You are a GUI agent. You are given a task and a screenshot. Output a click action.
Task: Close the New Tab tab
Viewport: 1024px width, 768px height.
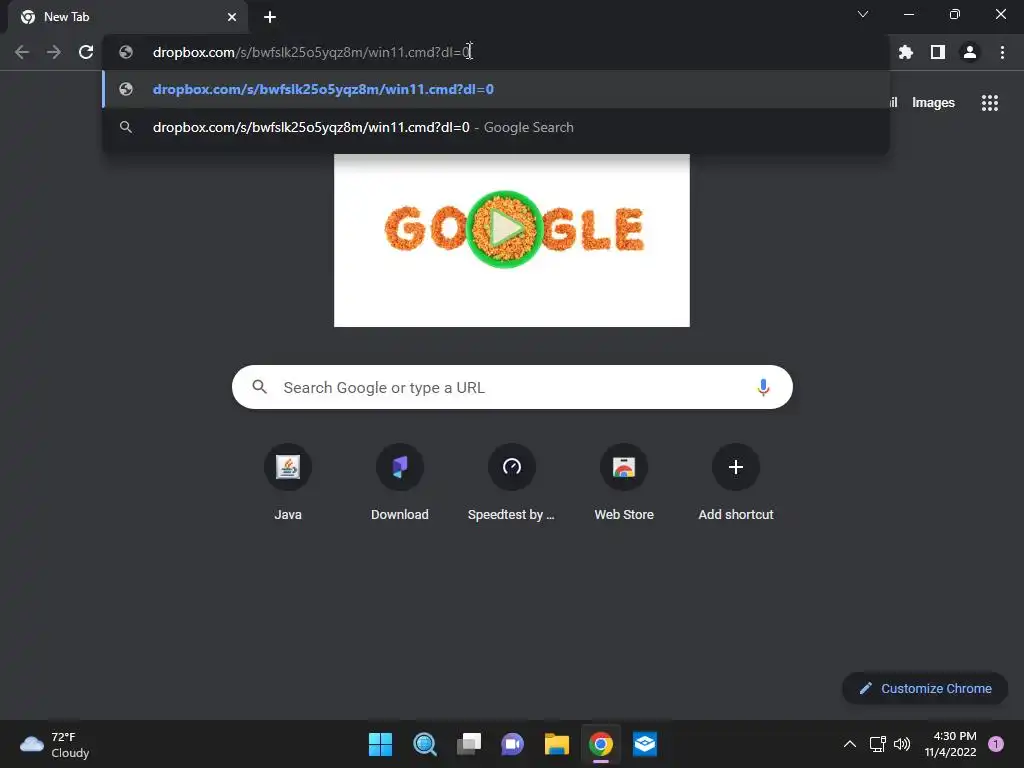pos(232,17)
